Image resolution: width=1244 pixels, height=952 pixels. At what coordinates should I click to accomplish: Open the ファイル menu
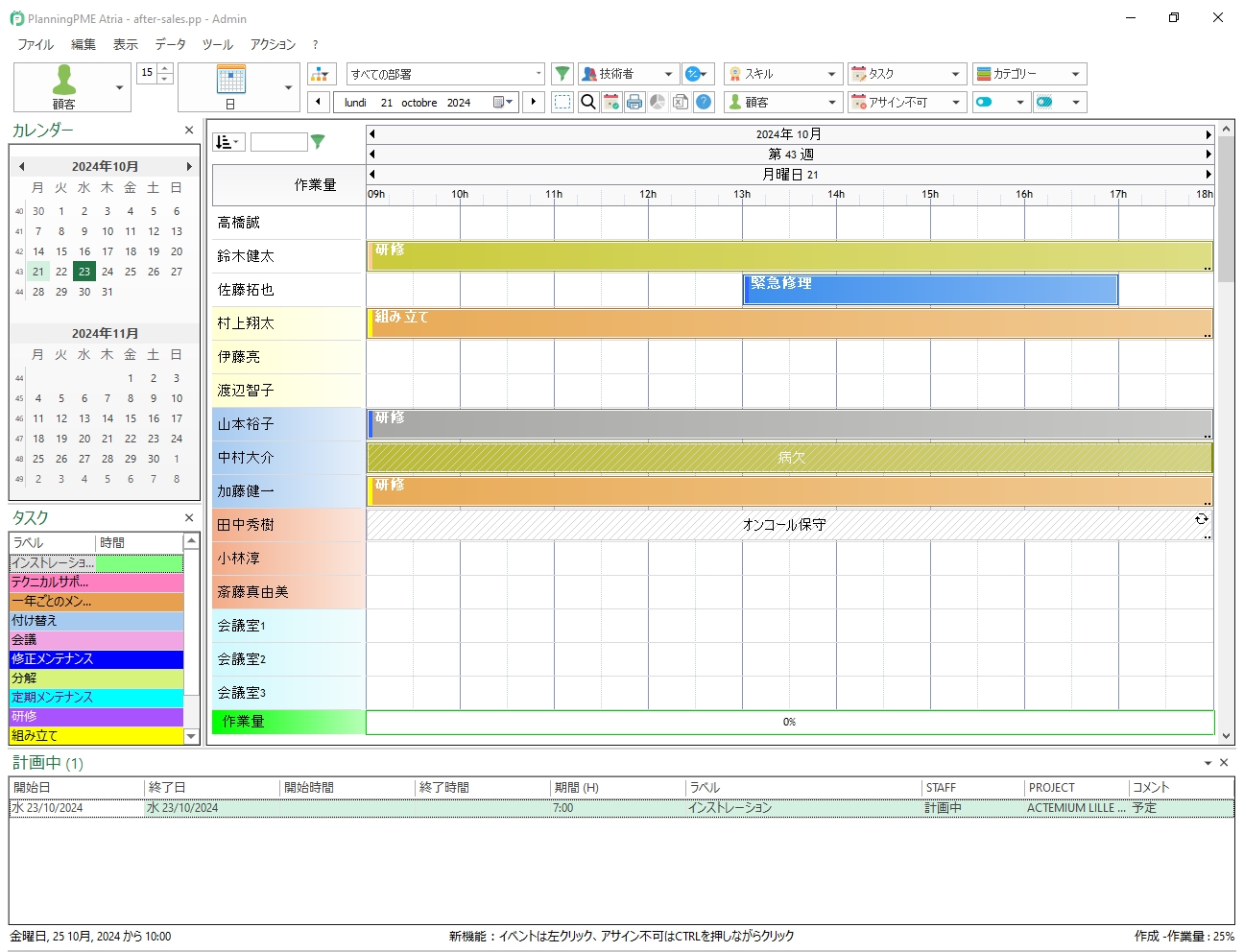(x=36, y=44)
